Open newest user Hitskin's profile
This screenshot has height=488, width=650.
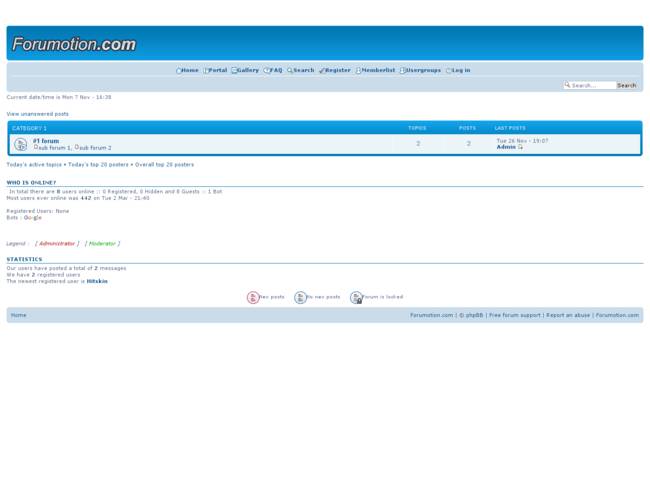97,281
